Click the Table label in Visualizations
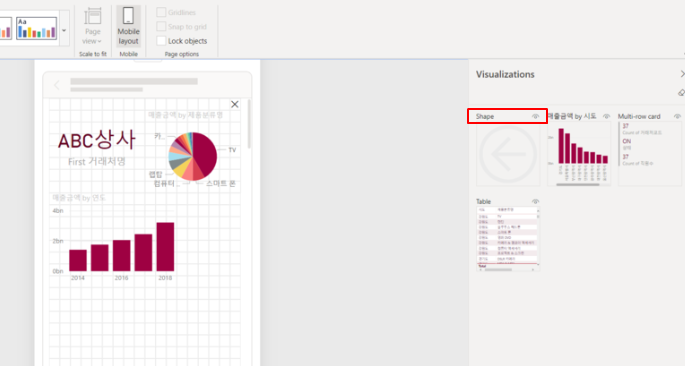This screenshot has width=685, height=366. pyautogui.click(x=483, y=201)
